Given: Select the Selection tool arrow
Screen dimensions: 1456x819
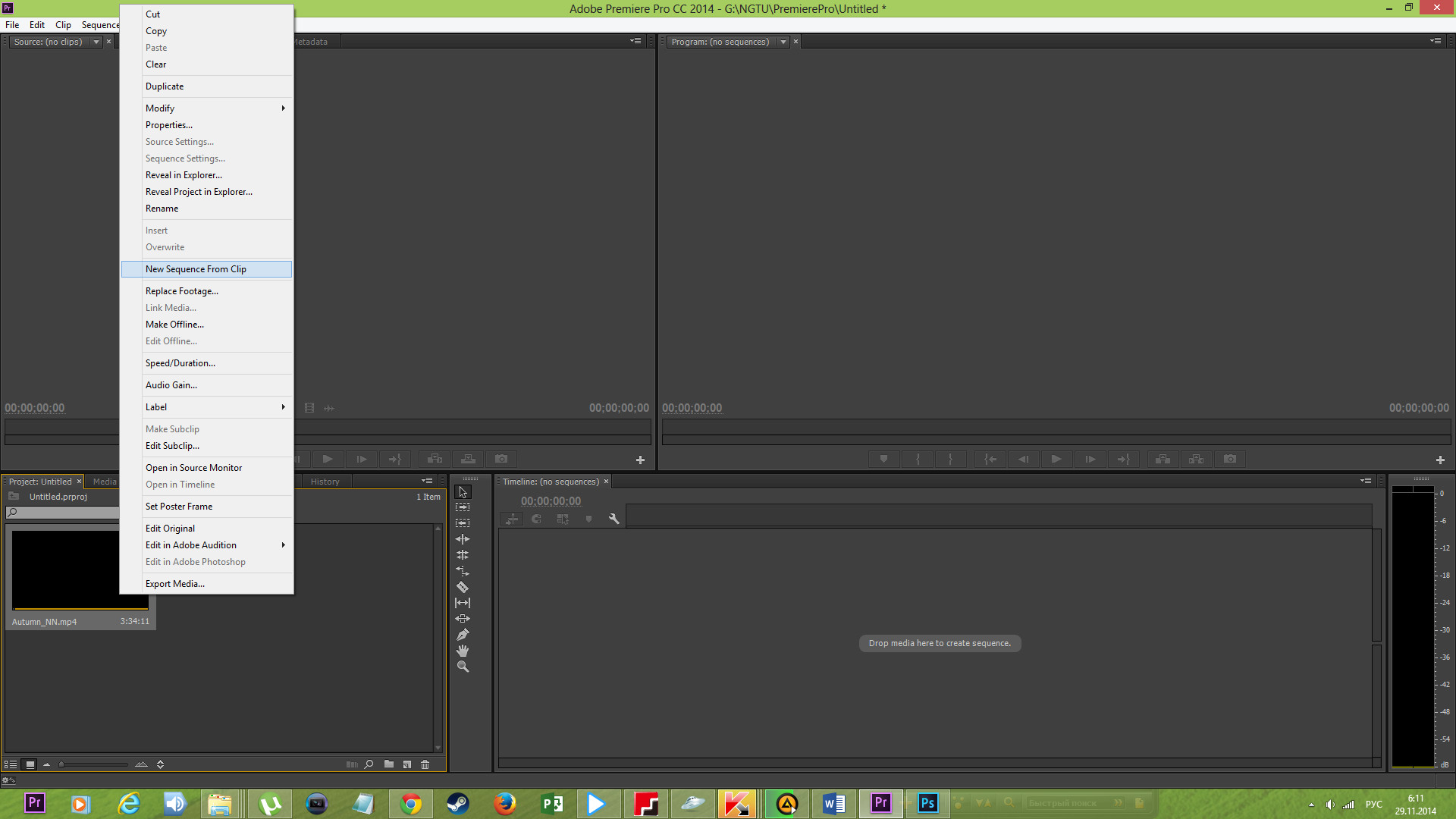Looking at the screenshot, I should [x=463, y=492].
